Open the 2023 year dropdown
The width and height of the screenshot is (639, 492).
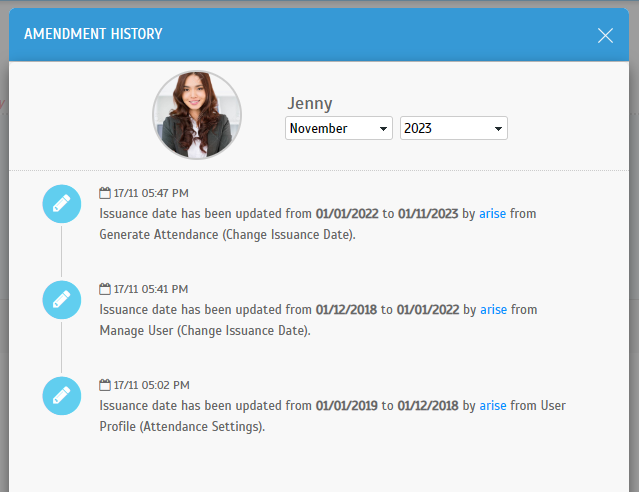(454, 128)
